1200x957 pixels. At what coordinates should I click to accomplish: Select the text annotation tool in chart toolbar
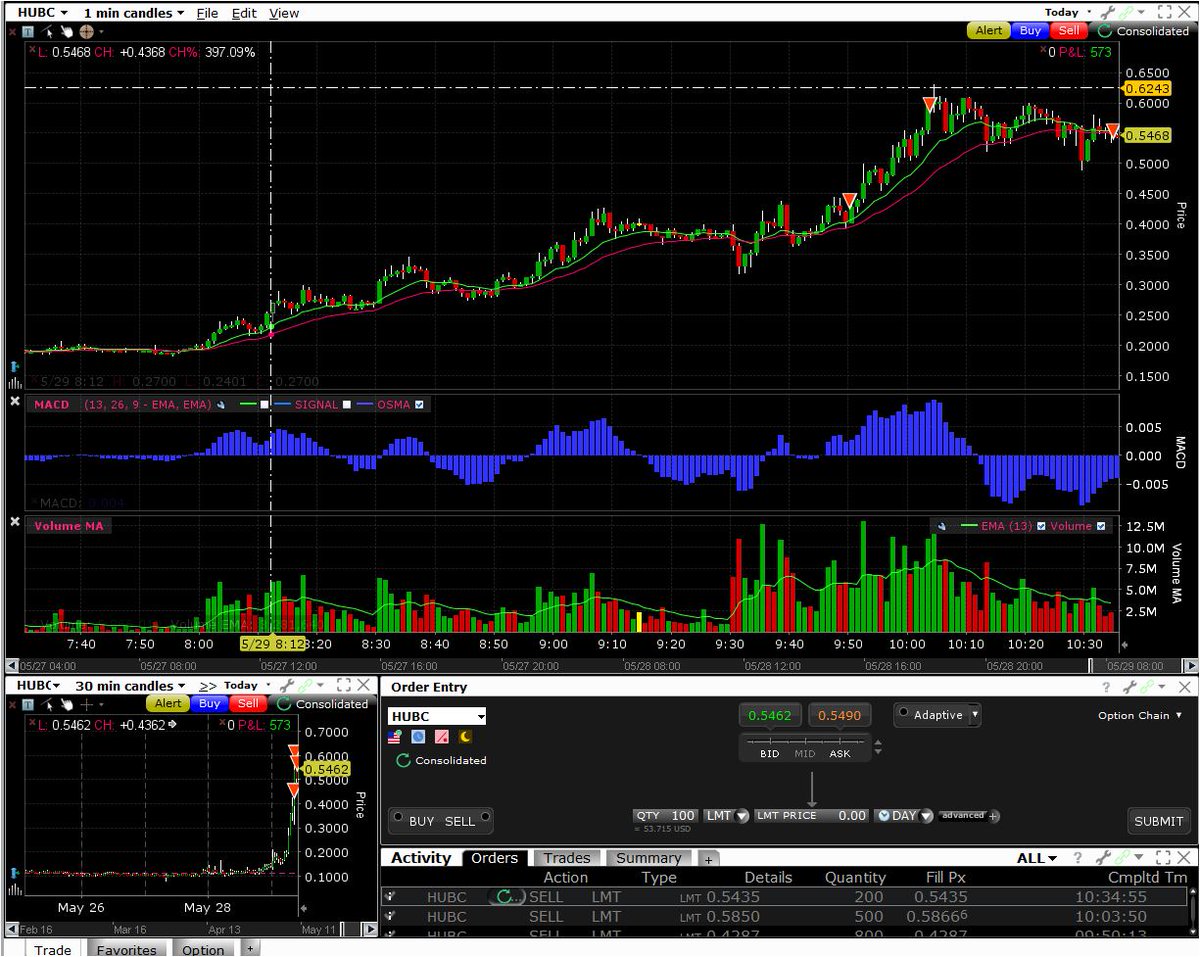tap(27, 31)
